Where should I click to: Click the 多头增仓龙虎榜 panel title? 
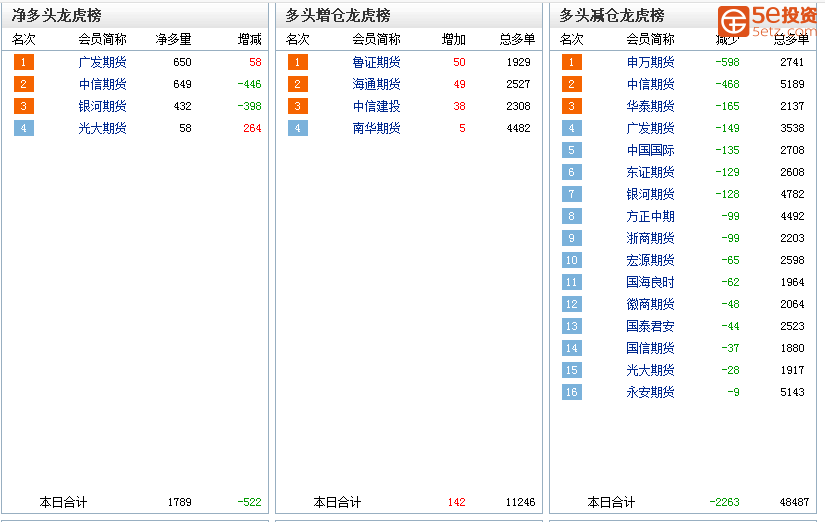[338, 15]
